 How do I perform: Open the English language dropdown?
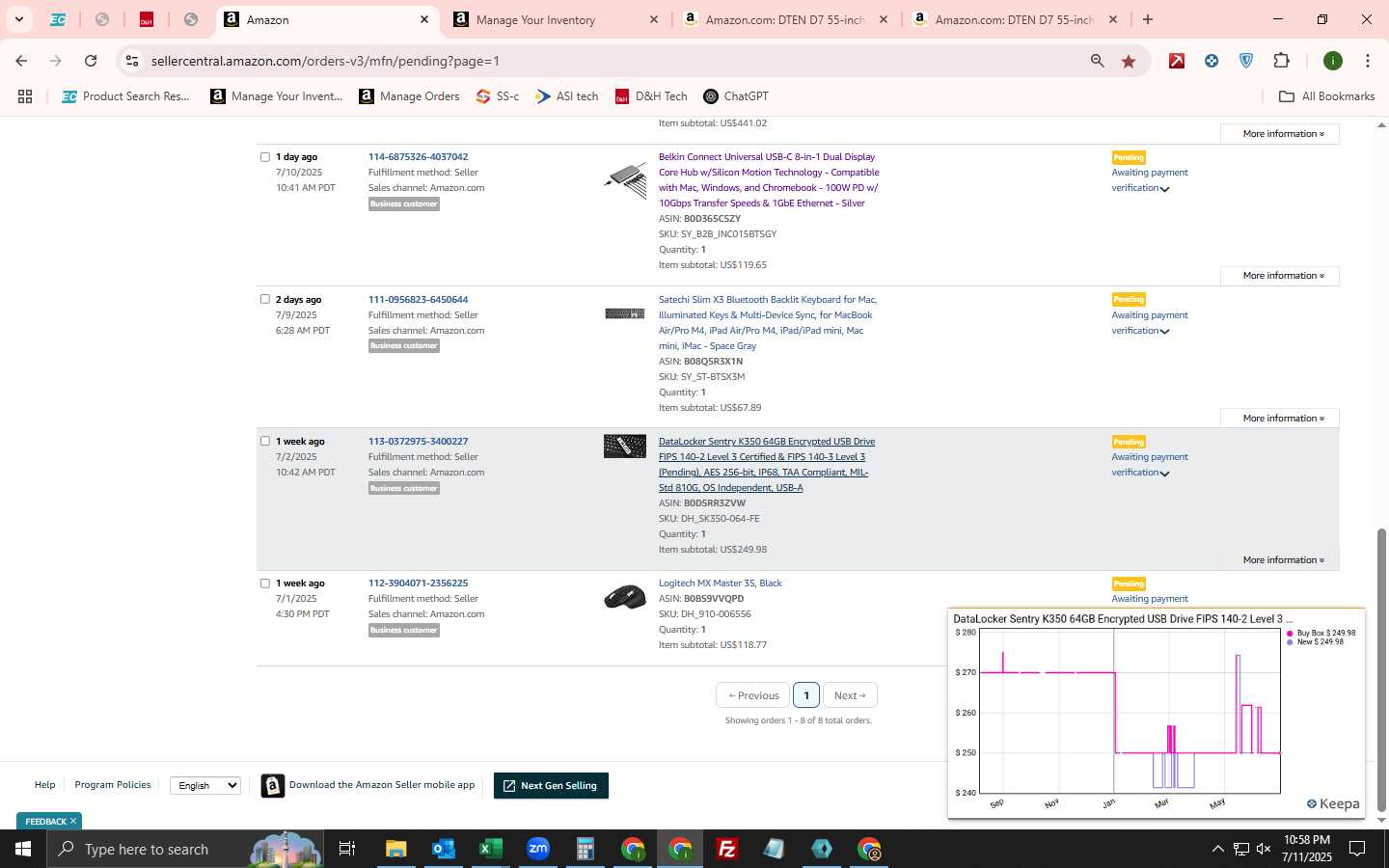[205, 785]
